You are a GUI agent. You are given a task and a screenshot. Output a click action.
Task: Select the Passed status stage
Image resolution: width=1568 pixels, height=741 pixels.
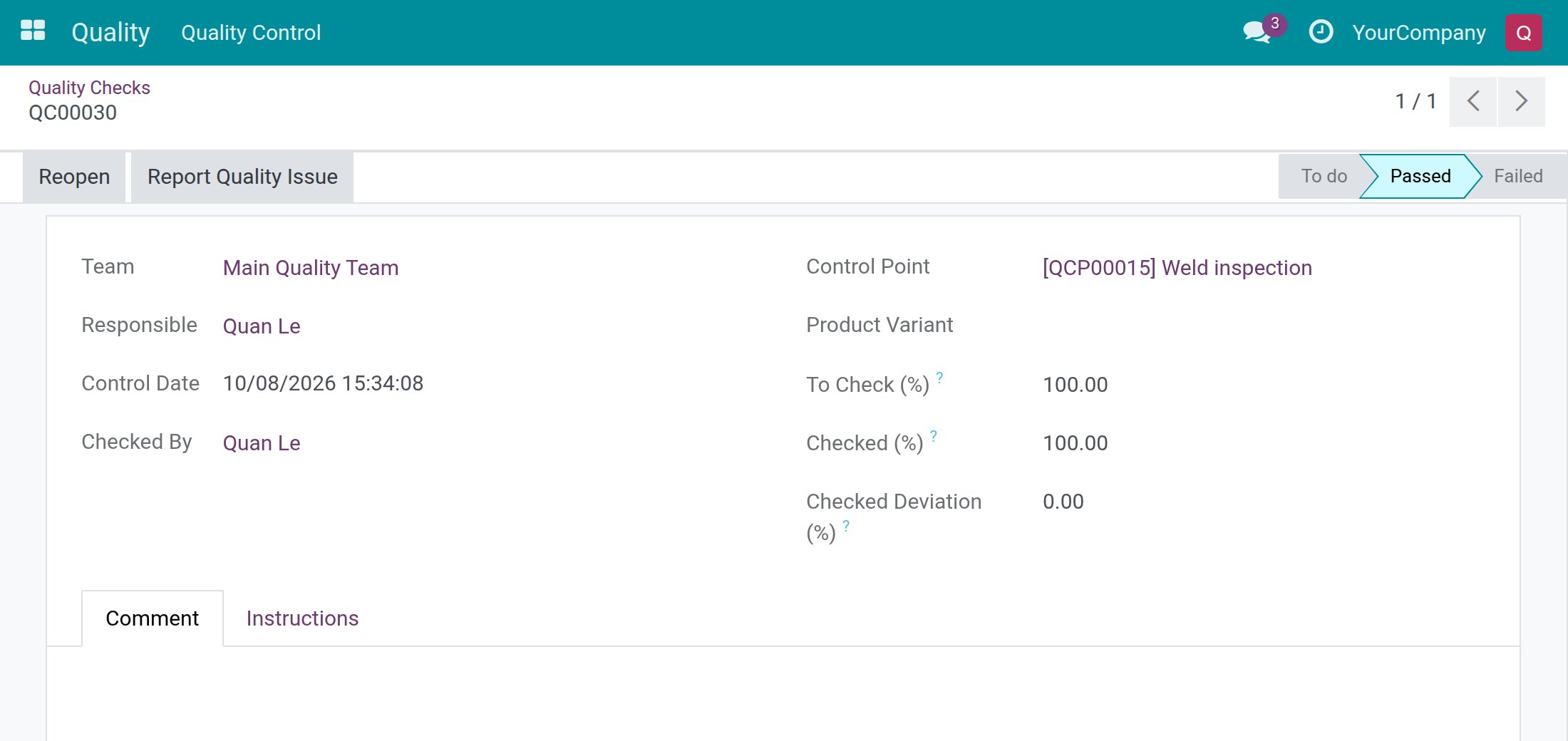click(x=1420, y=176)
